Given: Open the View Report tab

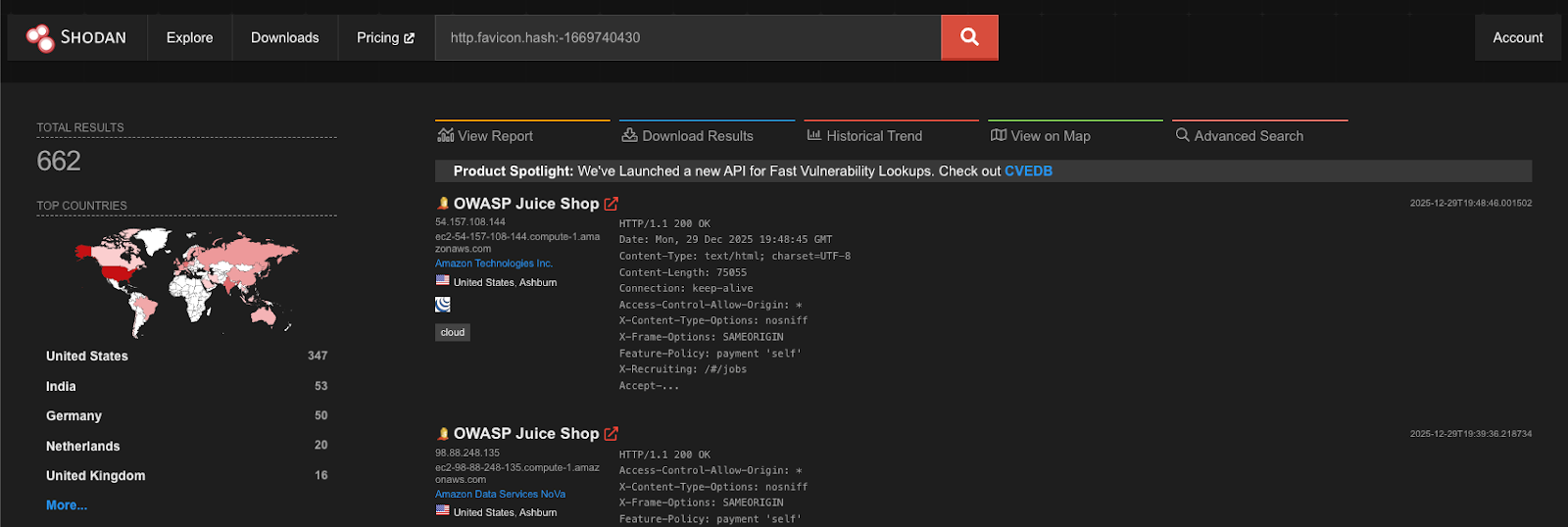Looking at the screenshot, I should coord(486,136).
